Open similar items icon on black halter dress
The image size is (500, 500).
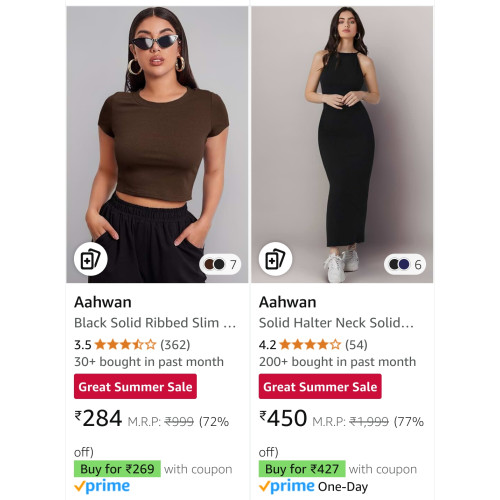(275, 259)
